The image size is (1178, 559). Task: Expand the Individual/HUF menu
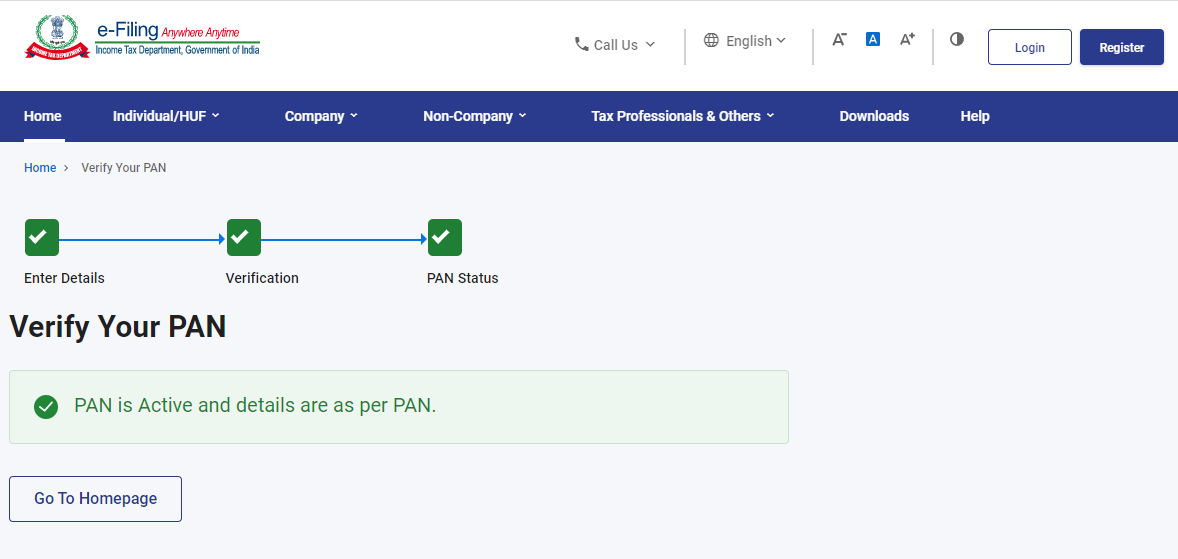click(x=166, y=116)
